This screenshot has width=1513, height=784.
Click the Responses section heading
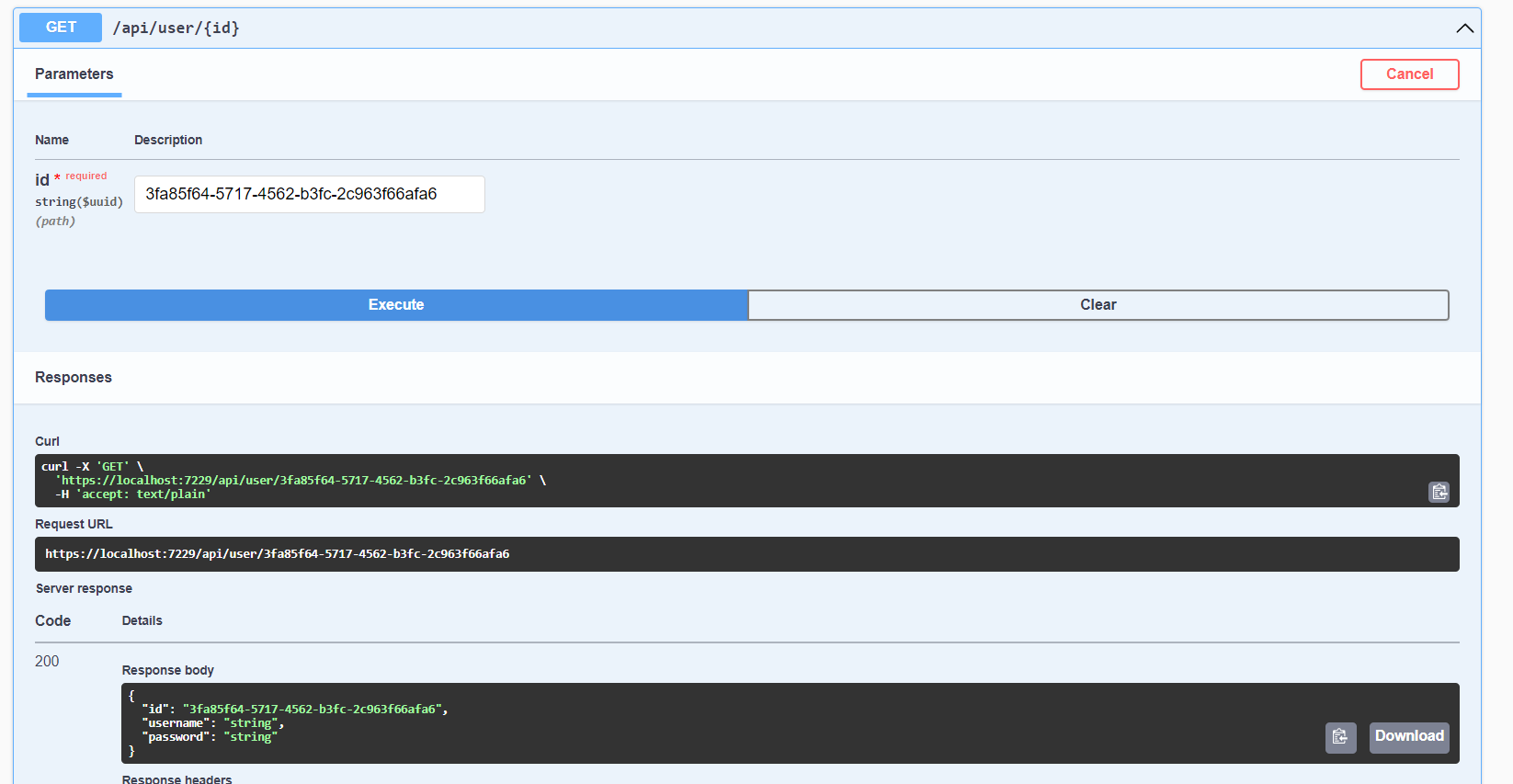click(x=74, y=378)
